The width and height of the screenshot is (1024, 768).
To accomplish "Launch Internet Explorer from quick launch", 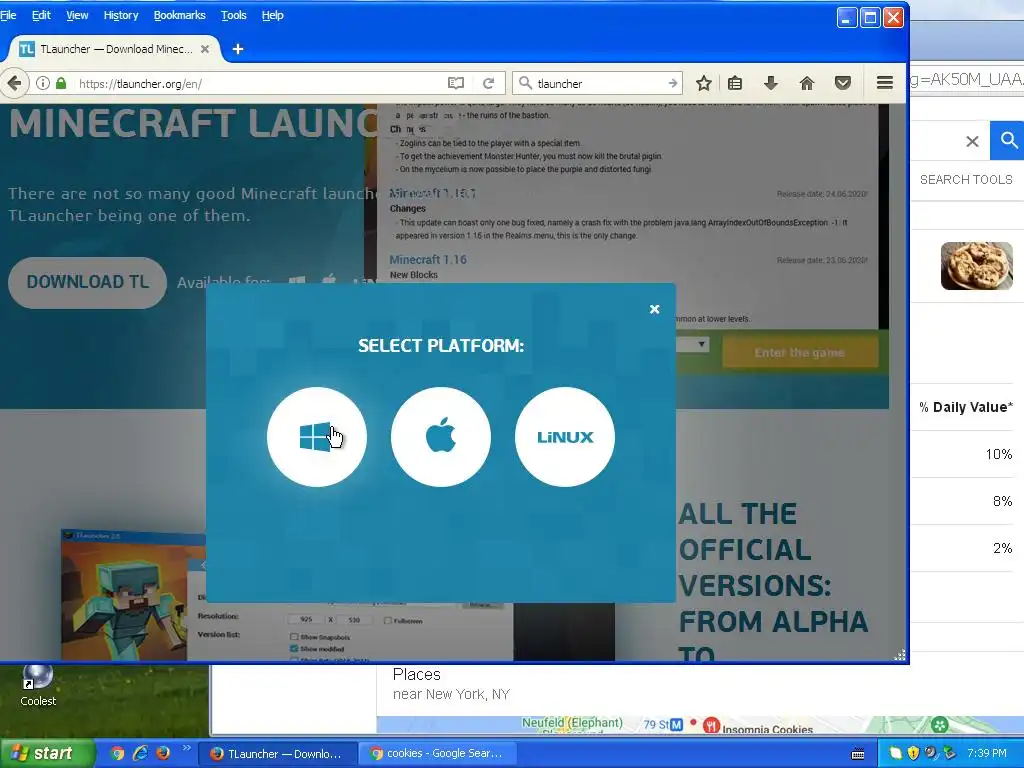I will coord(140,753).
